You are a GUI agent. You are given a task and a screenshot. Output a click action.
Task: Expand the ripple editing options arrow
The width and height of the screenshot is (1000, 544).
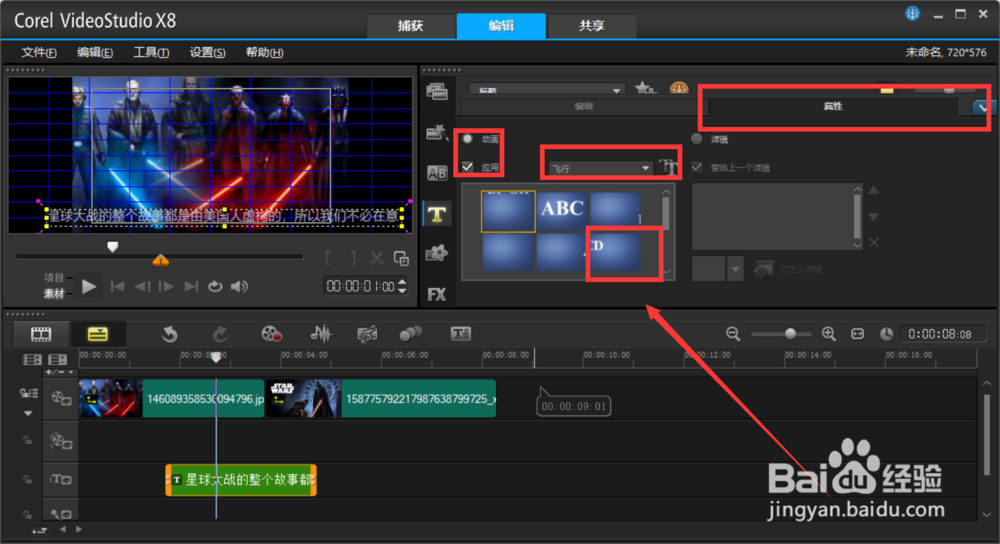[x=28, y=413]
